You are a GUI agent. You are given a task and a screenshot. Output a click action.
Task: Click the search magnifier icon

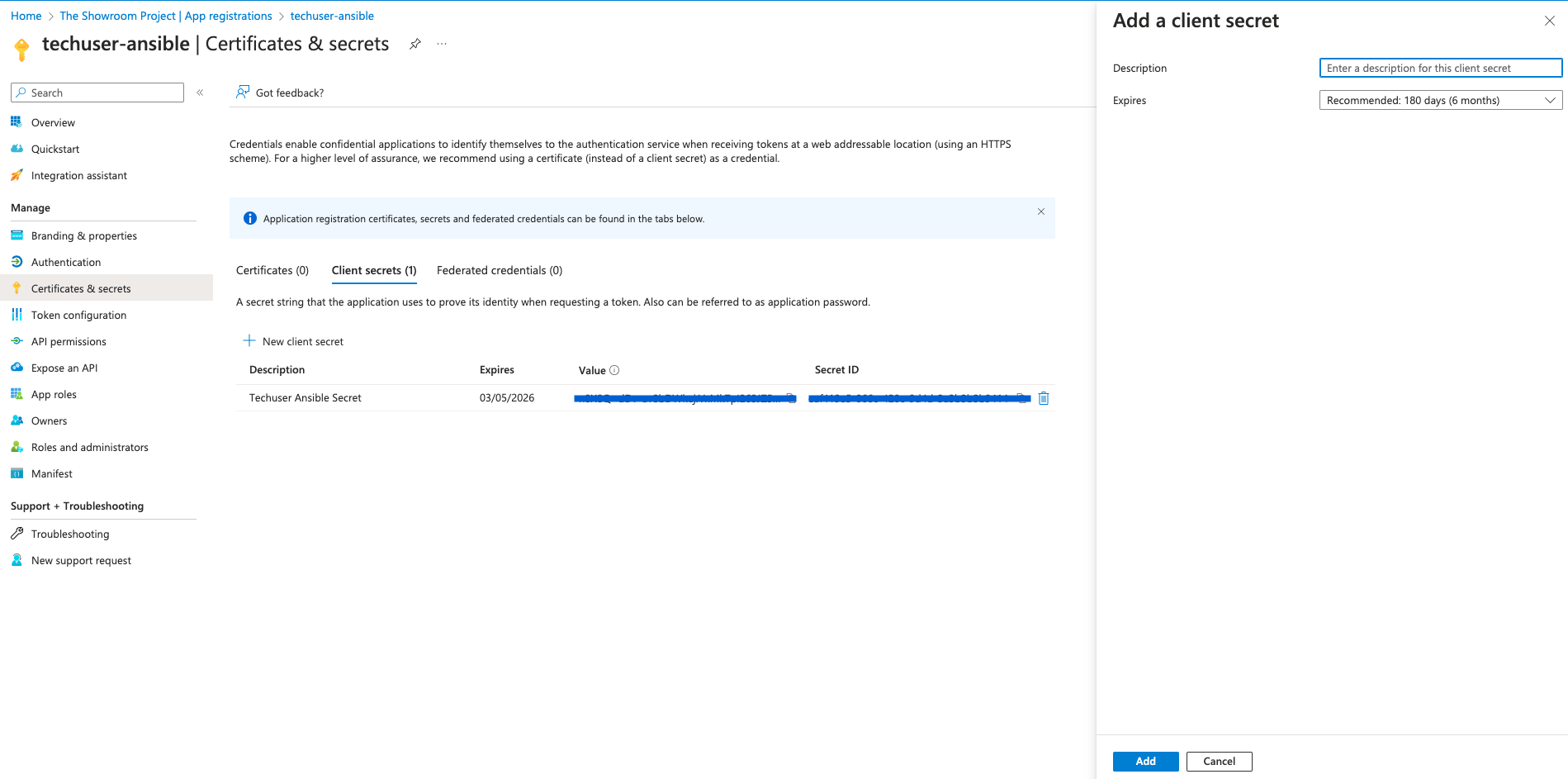21,93
